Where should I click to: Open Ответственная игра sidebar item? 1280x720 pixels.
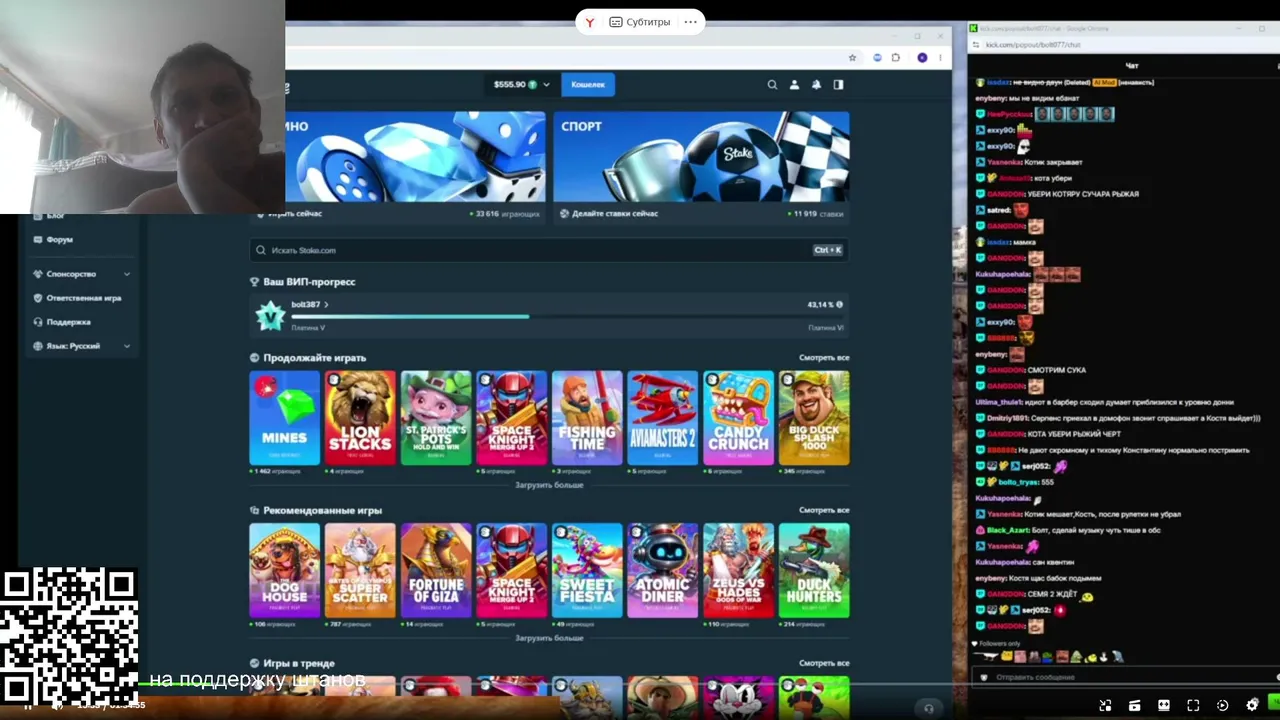pyautogui.click(x=84, y=298)
